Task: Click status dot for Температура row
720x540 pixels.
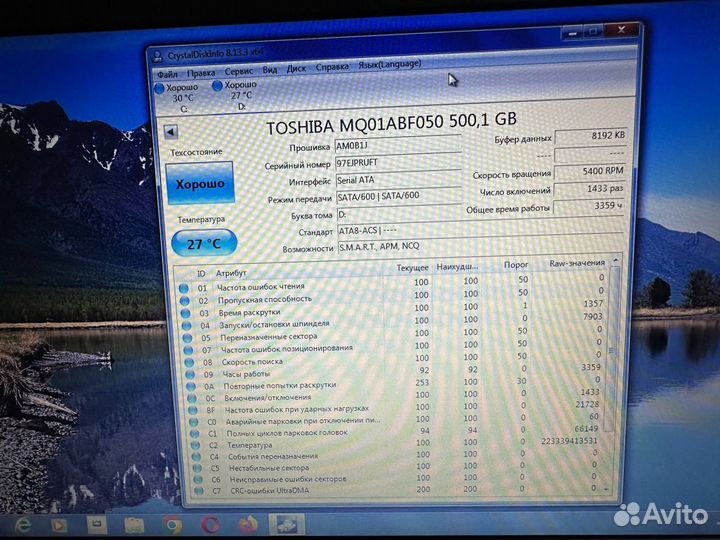Action: pos(196,445)
